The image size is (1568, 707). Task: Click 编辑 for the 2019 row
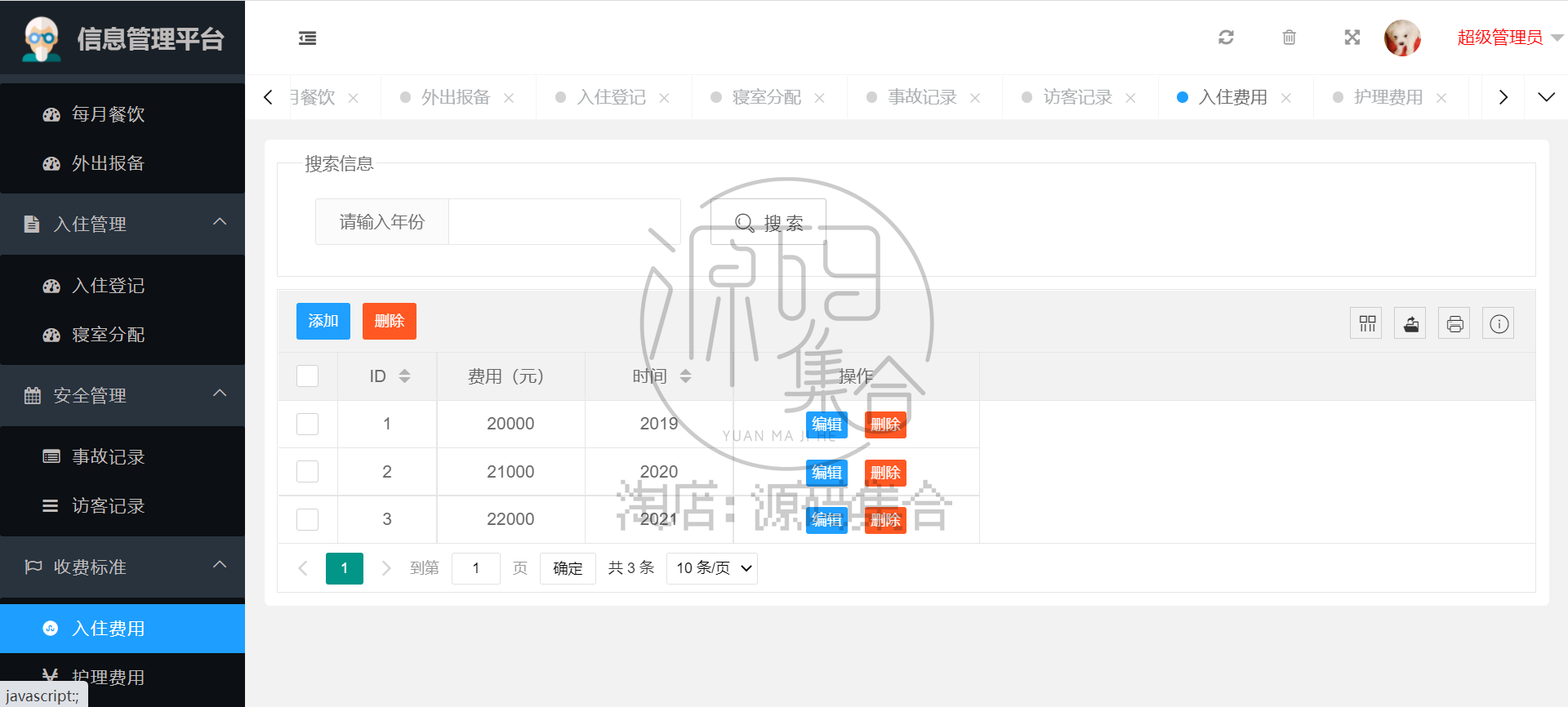pyautogui.click(x=826, y=425)
